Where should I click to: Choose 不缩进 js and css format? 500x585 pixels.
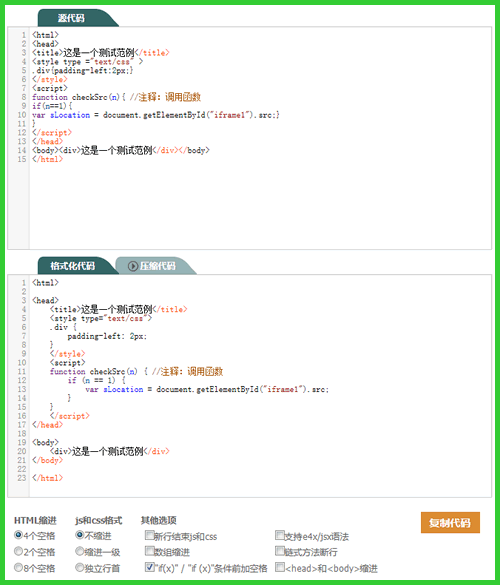coord(79,535)
